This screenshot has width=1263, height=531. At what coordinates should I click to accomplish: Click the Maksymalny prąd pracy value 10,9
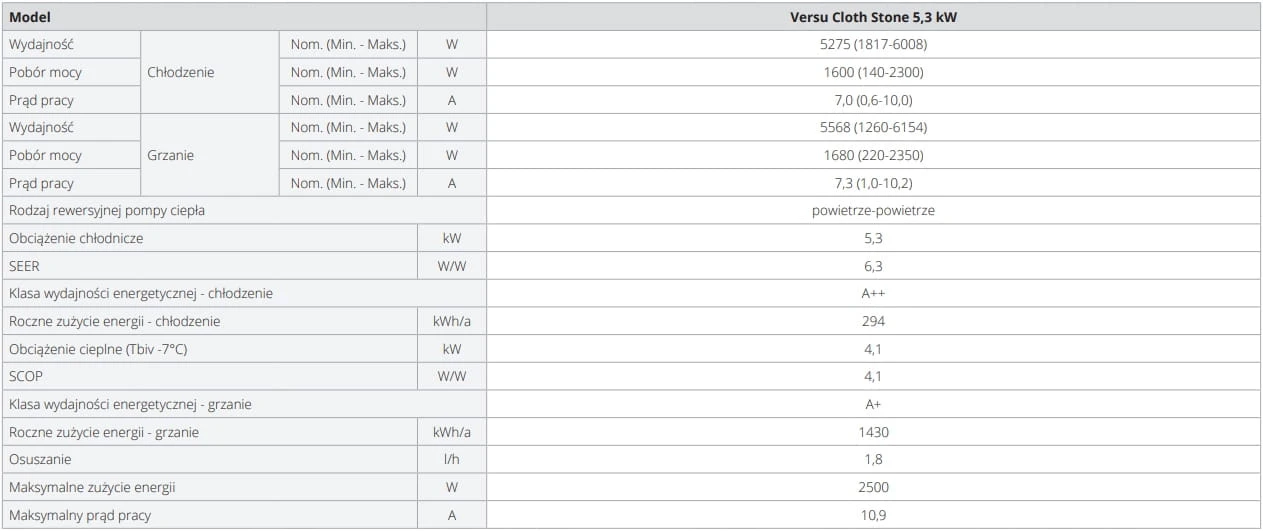874,515
